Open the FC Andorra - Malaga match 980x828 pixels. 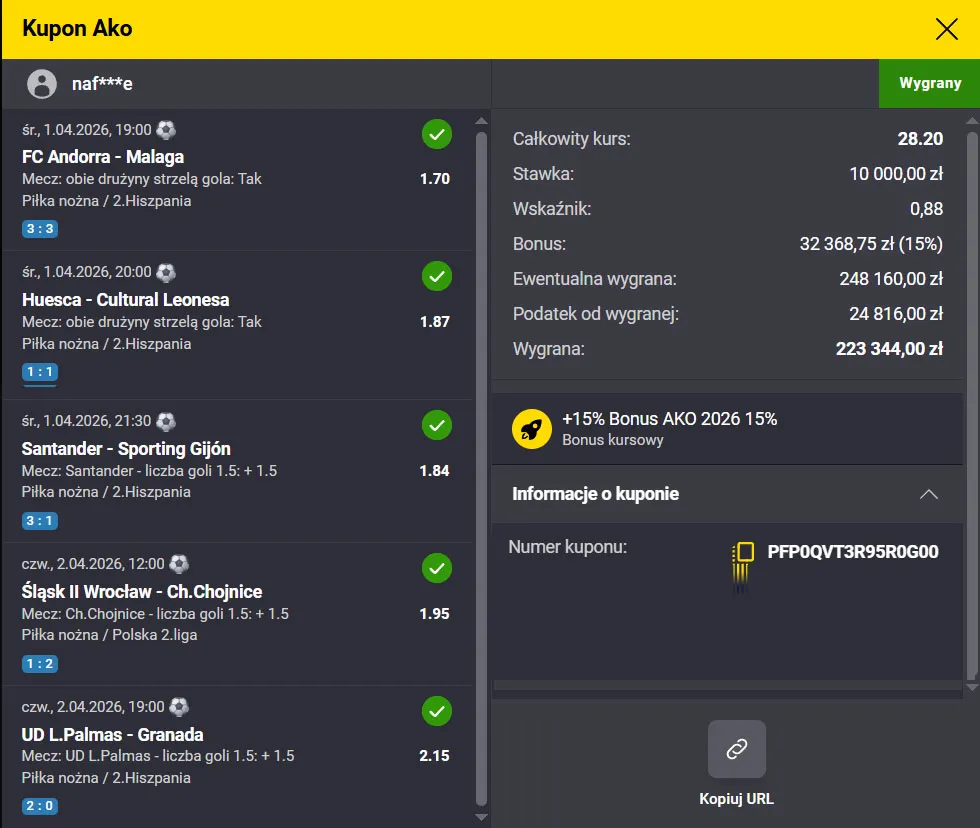pos(103,157)
